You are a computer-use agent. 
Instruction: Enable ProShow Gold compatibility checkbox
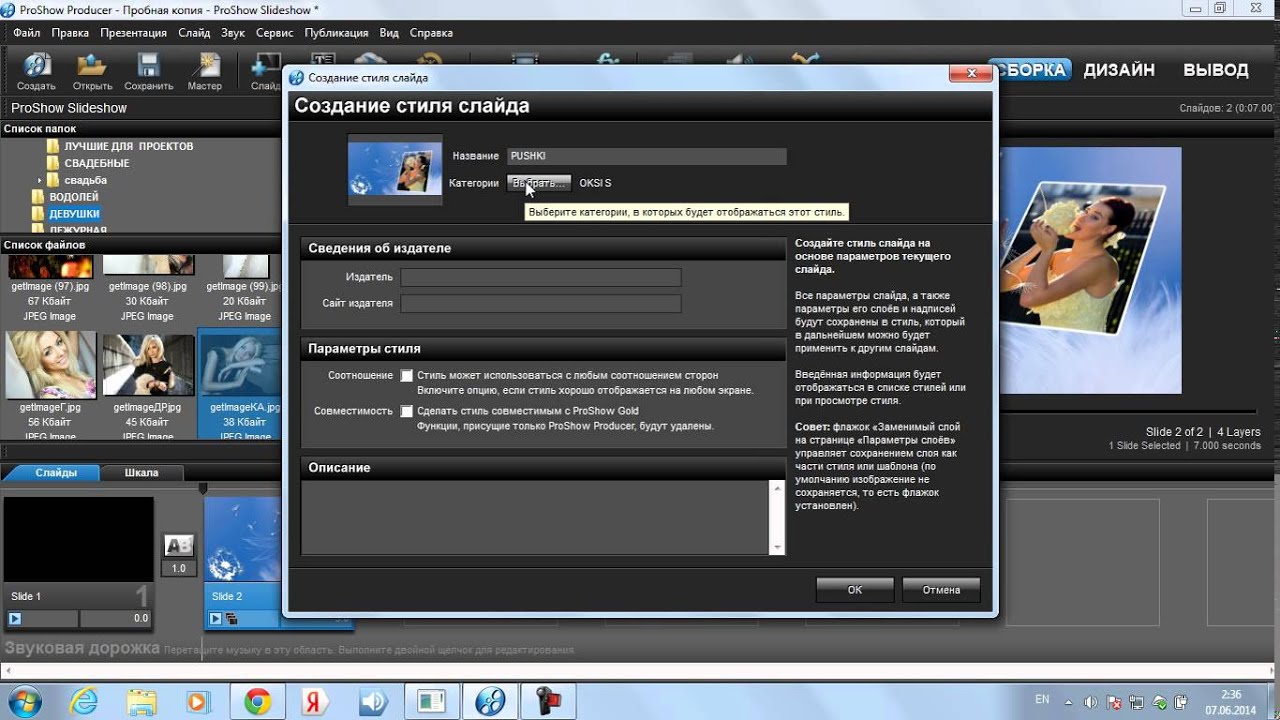[x=406, y=411]
